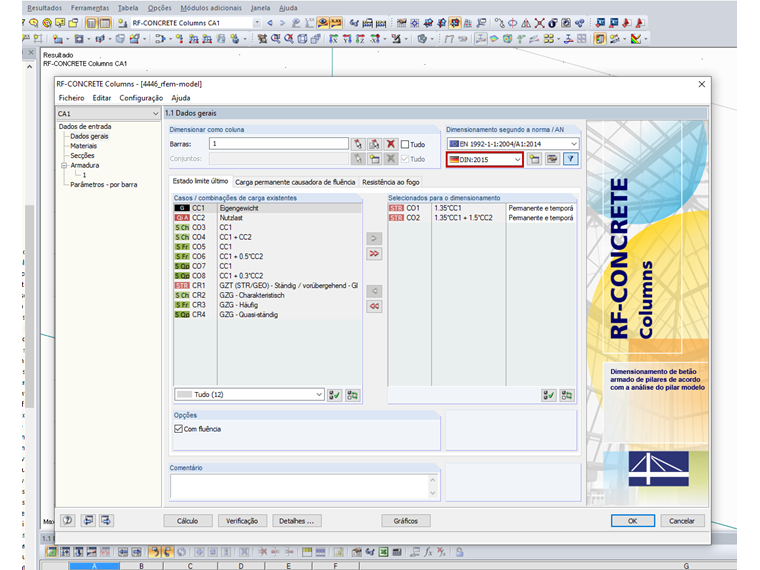Click into Barras input field

click(x=279, y=144)
